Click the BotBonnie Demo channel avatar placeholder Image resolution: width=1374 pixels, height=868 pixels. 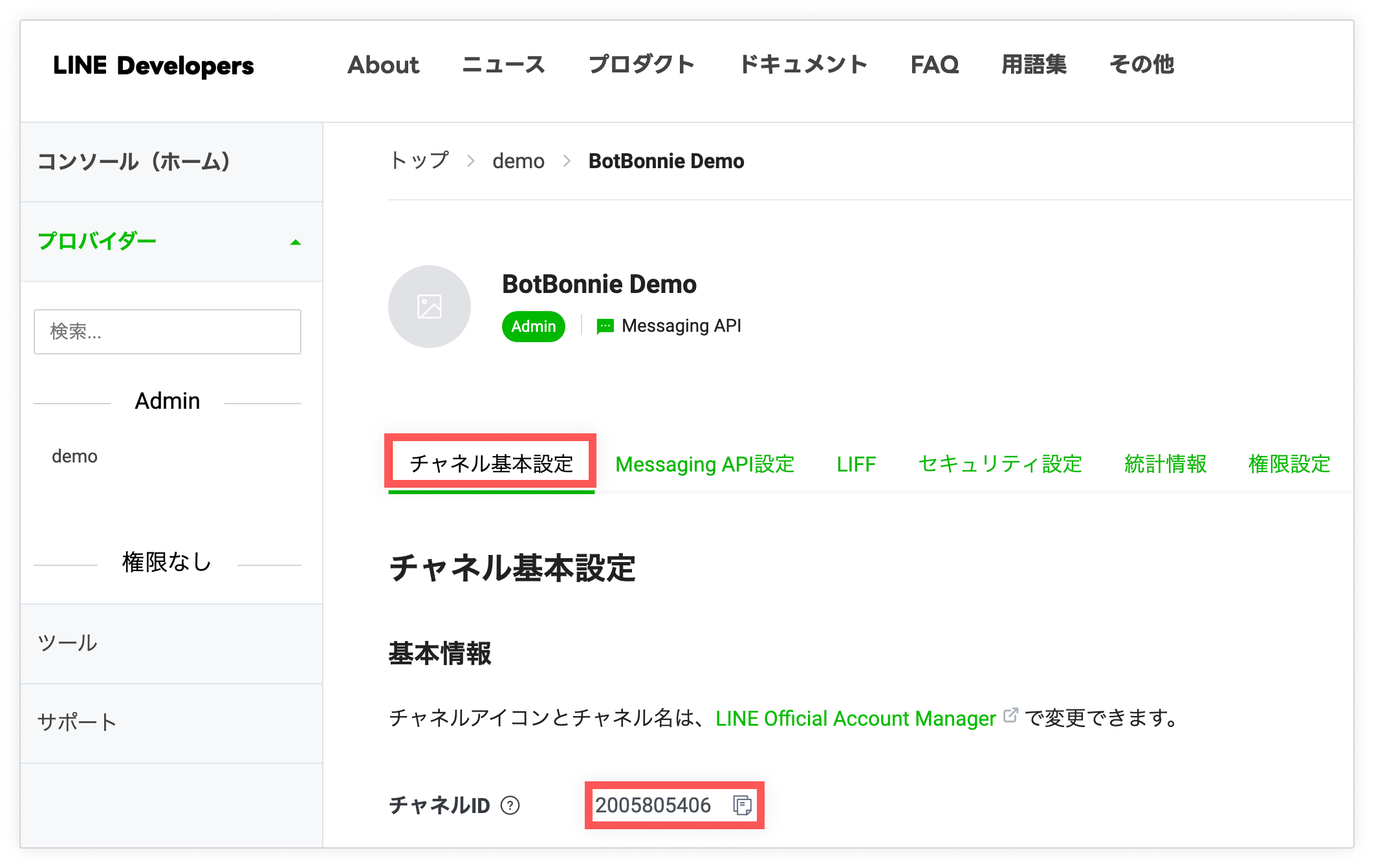430,307
